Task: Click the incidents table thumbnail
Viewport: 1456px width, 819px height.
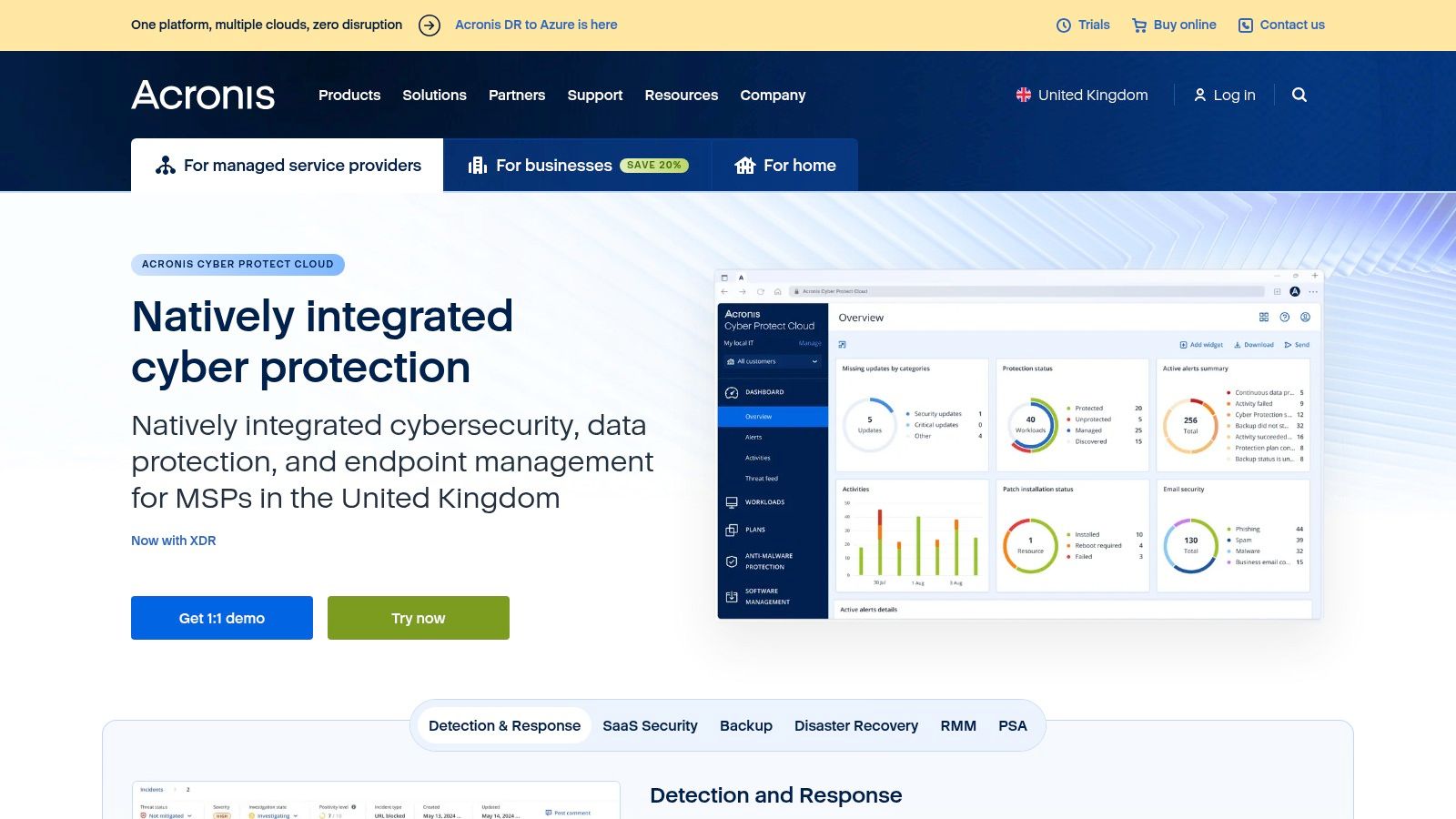Action: 376,800
